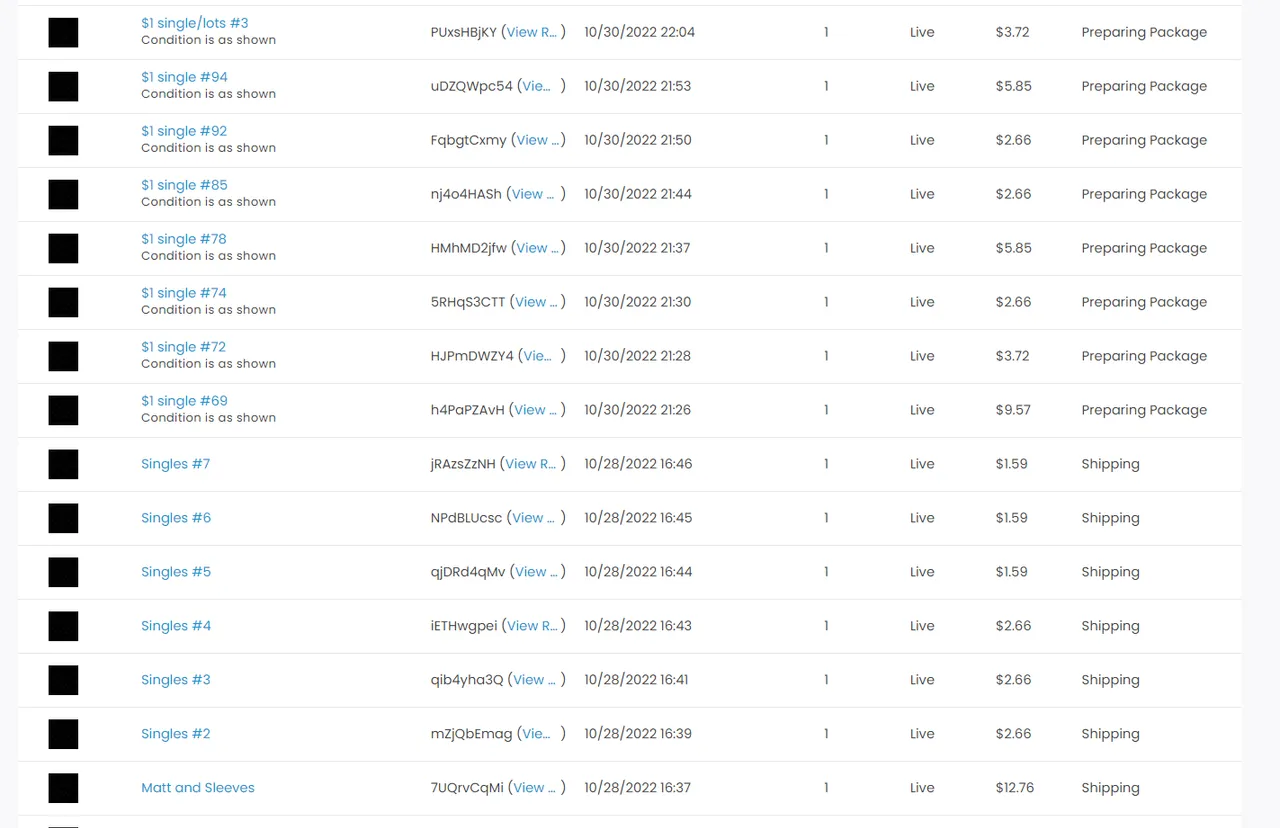Open the $1 single #85 listing
The image size is (1280, 828).
point(184,185)
